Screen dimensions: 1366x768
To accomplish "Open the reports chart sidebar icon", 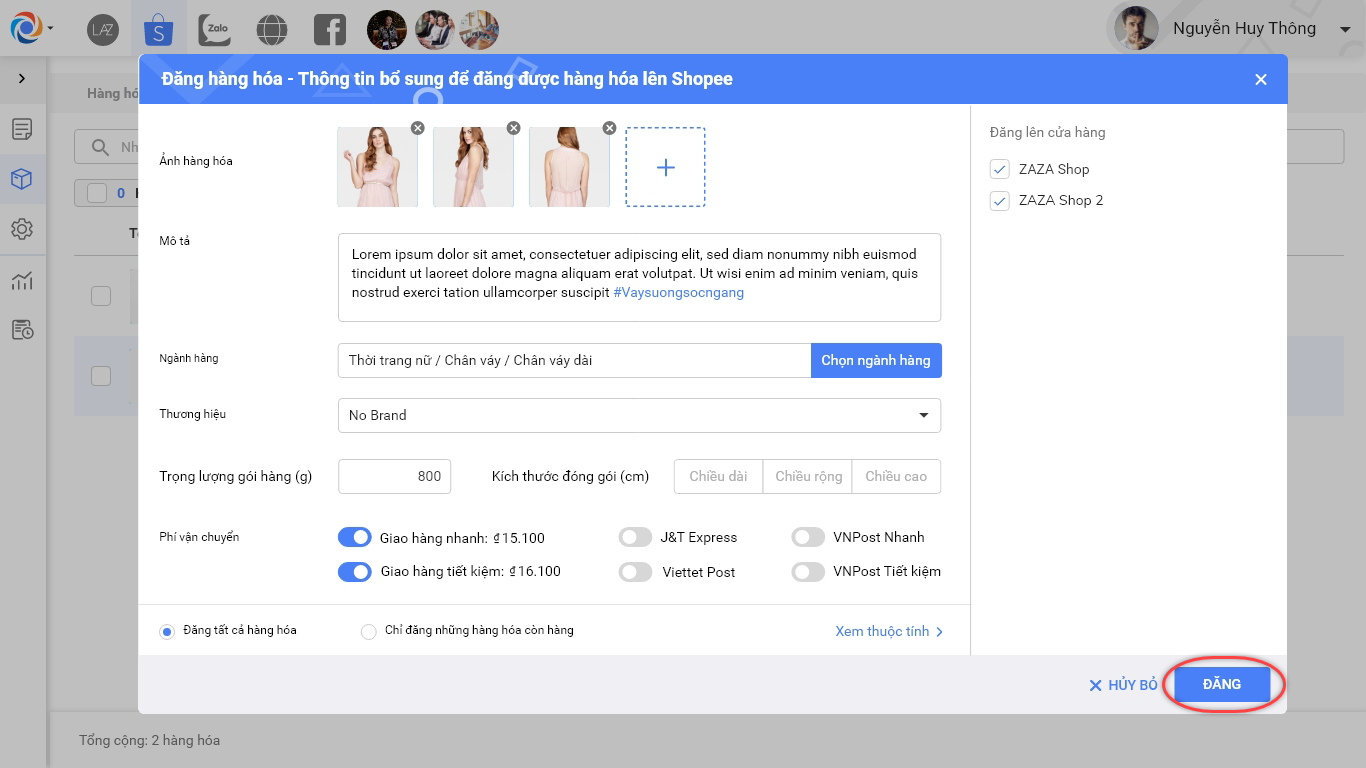I will [x=22, y=281].
